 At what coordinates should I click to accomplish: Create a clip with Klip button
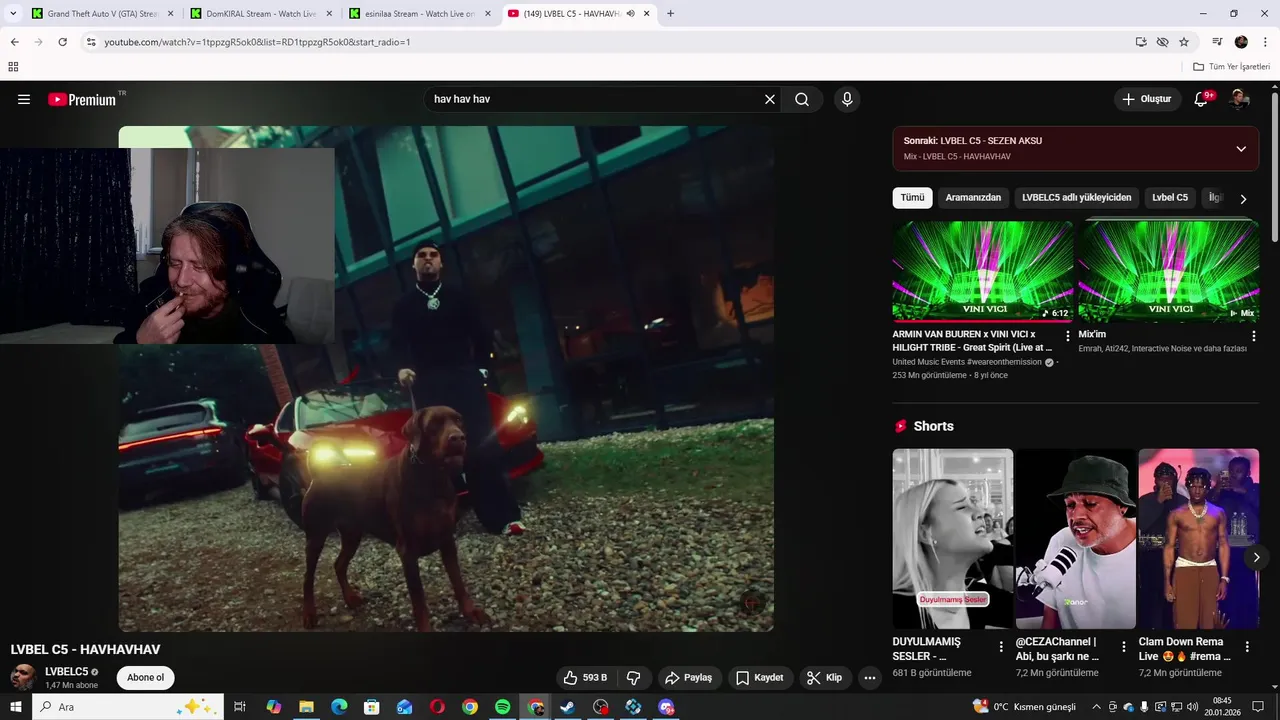click(x=825, y=677)
